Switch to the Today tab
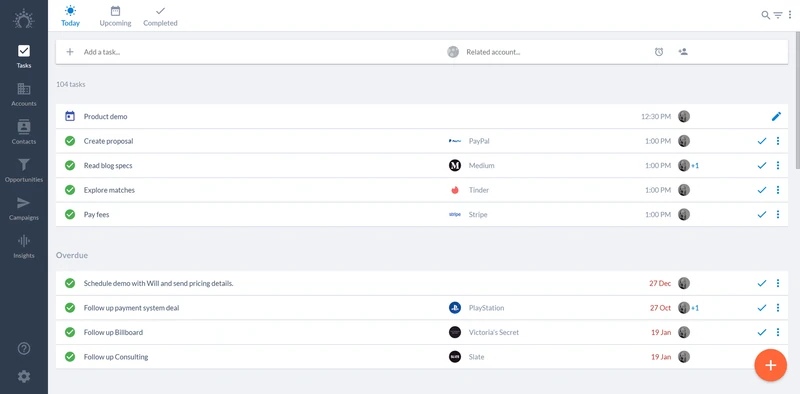Viewport: 800px width, 394px height. tap(70, 16)
